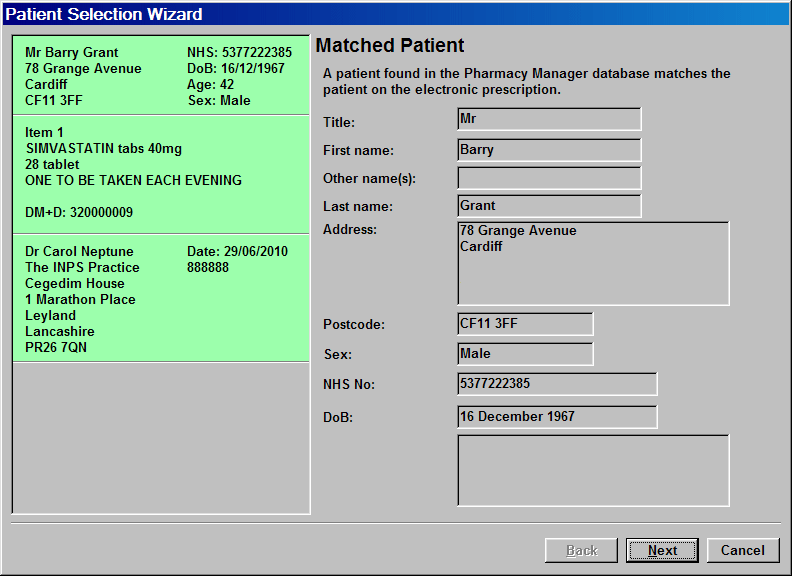The height and width of the screenshot is (576, 792).
Task: Select the Mr Barry Grant patient panel
Action: pyautogui.click(x=160, y=77)
